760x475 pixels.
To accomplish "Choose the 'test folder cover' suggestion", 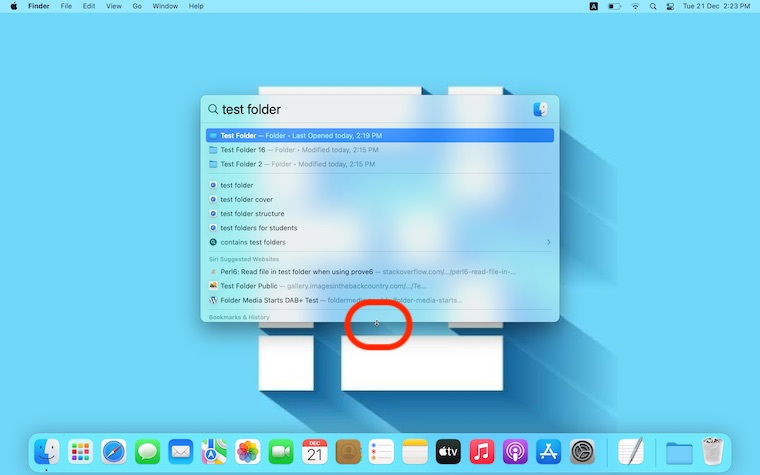I will pos(380,199).
